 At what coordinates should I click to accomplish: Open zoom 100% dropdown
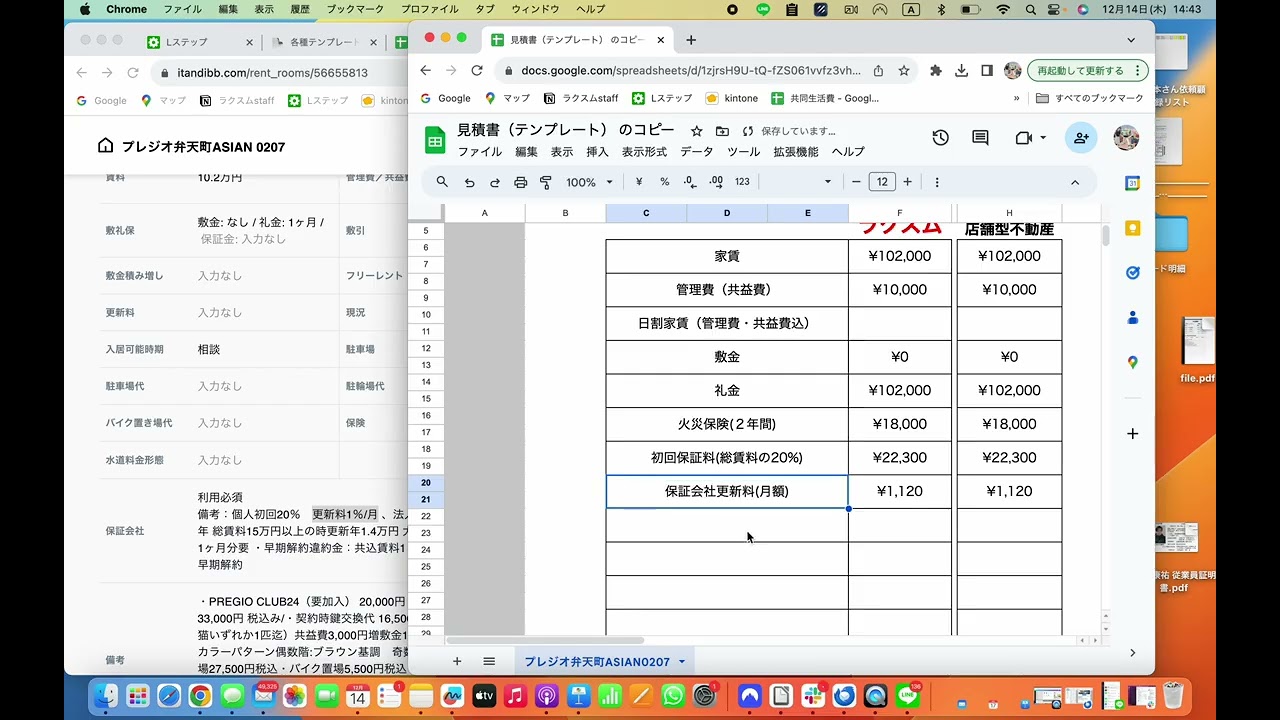(589, 182)
